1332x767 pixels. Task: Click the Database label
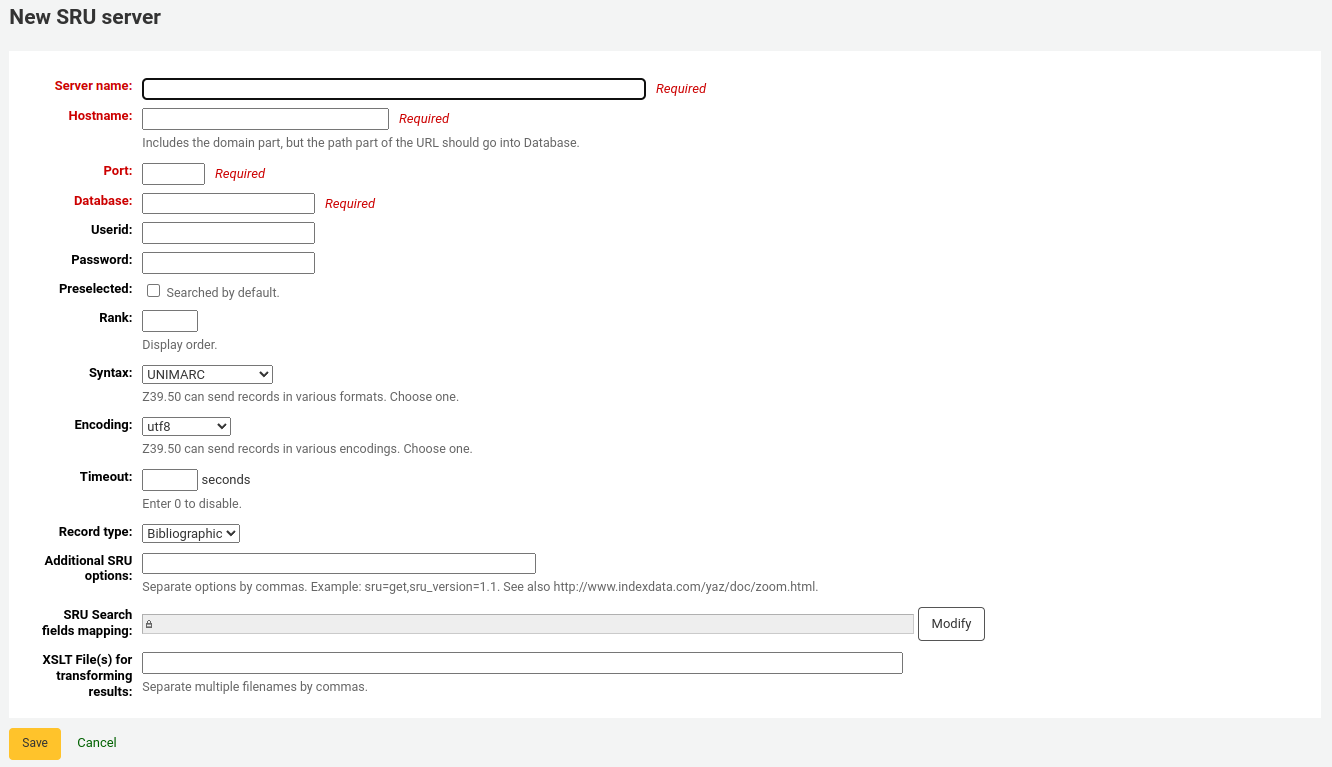tap(103, 201)
